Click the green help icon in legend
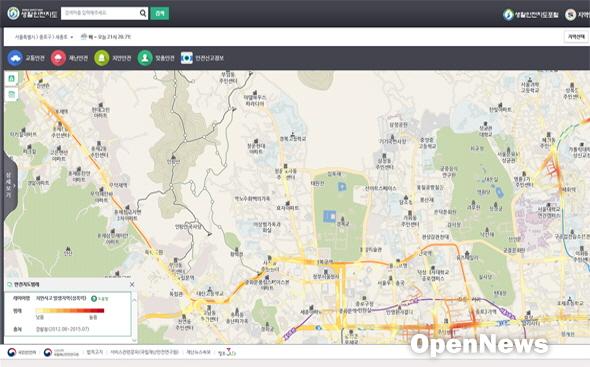This screenshot has height=367, width=590. [x=94, y=298]
